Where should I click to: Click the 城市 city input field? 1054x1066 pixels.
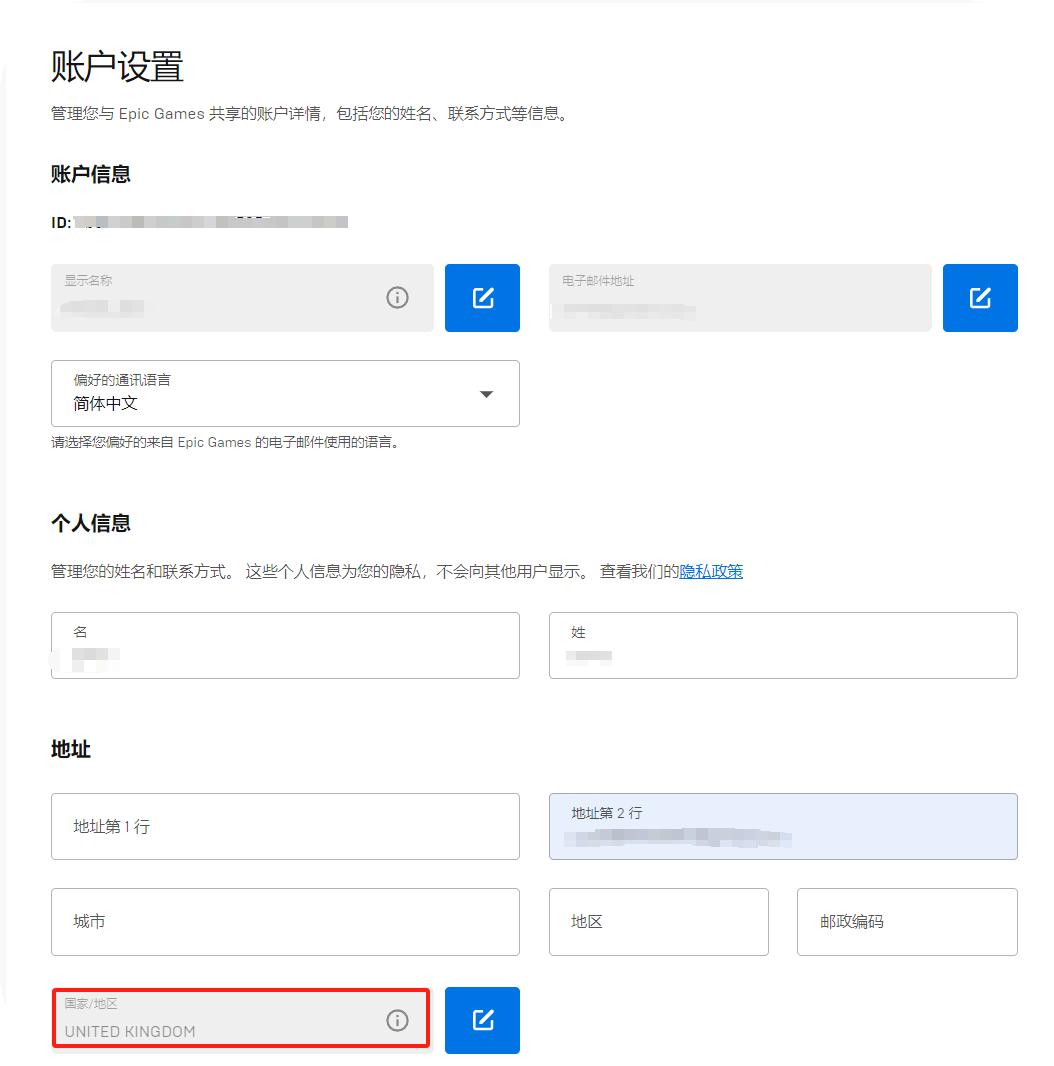pos(285,922)
